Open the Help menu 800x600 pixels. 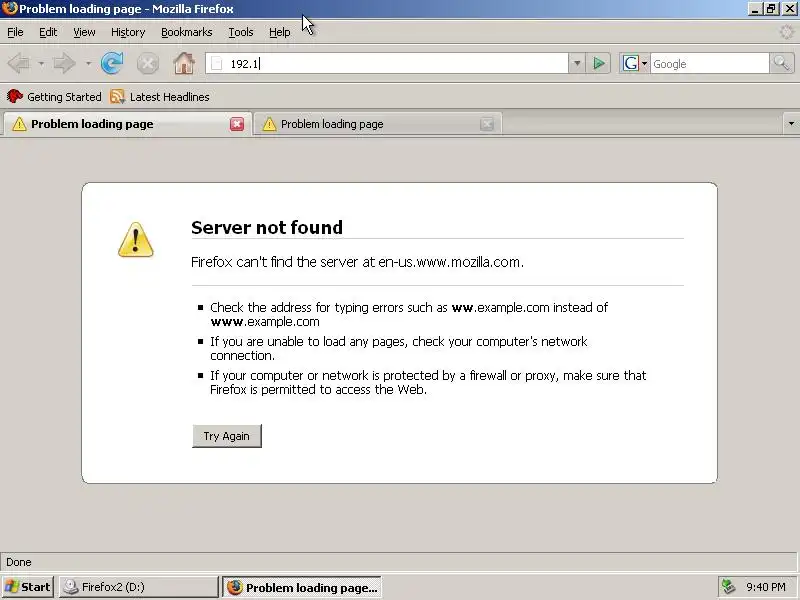280,32
